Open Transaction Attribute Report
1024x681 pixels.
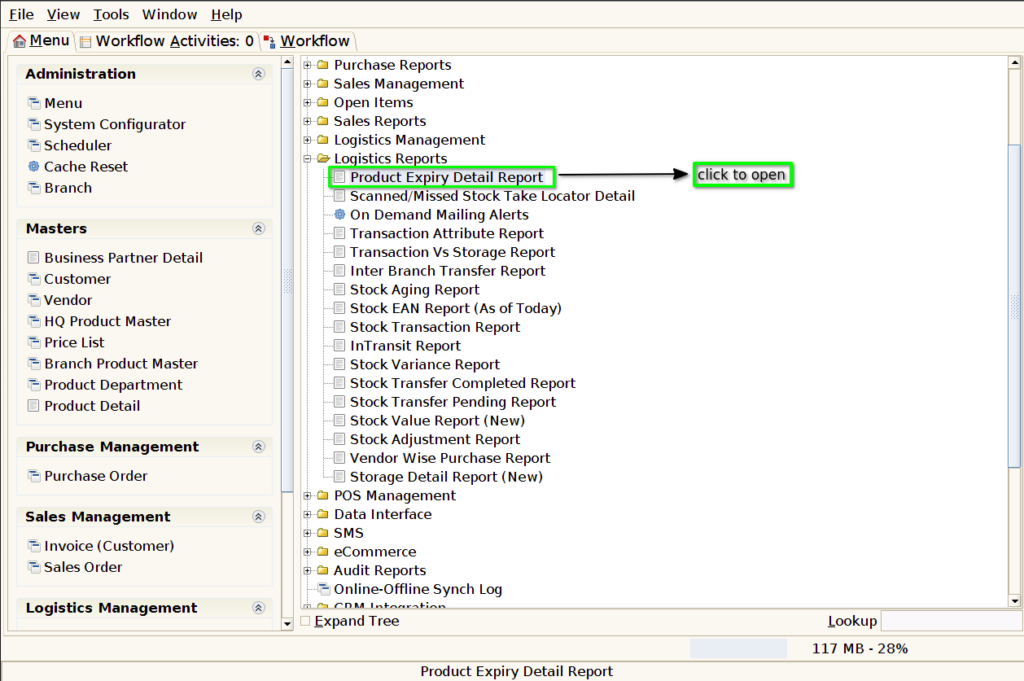[446, 233]
